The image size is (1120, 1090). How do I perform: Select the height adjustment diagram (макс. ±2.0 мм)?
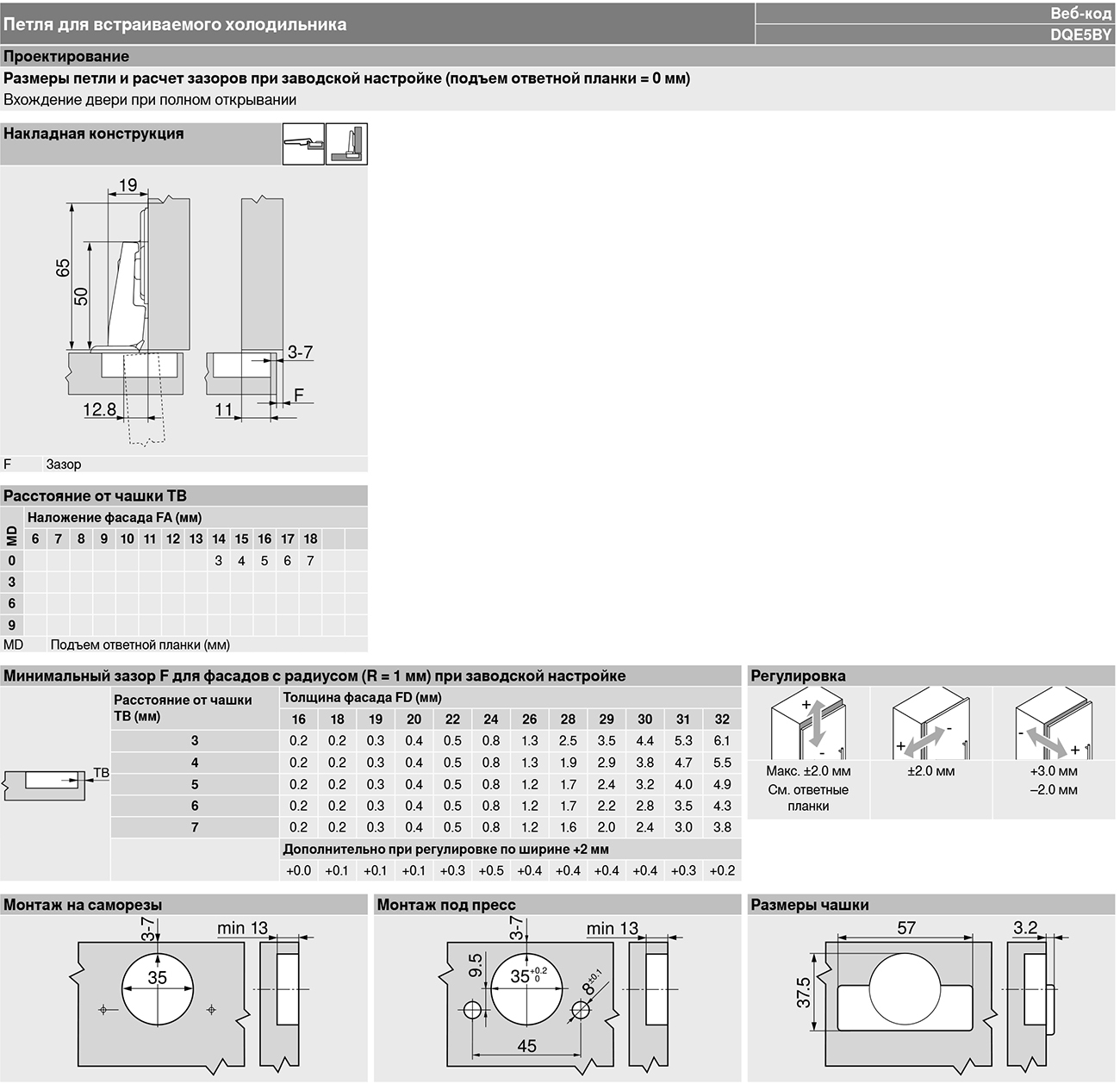click(x=808, y=724)
